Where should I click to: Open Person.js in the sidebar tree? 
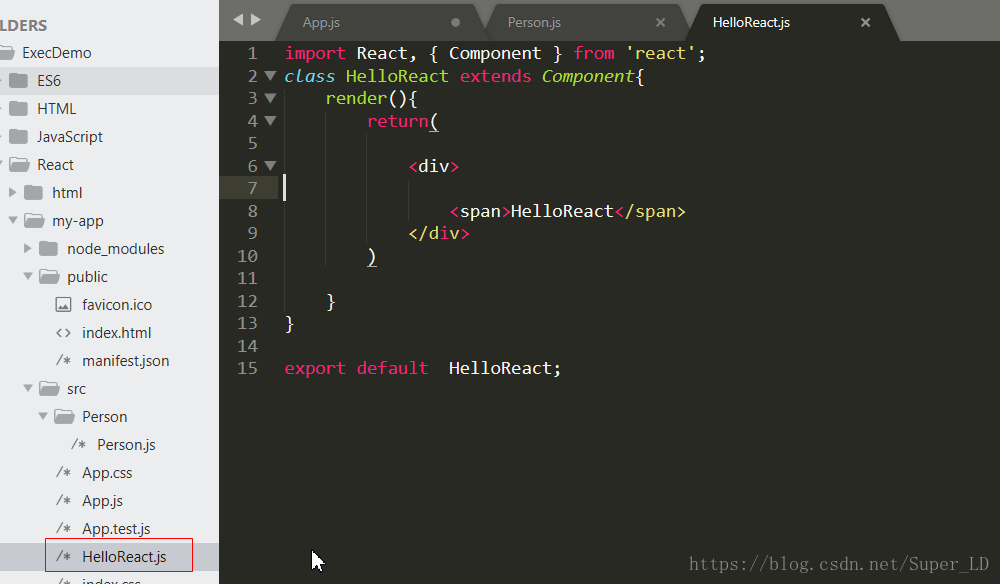tap(126, 445)
